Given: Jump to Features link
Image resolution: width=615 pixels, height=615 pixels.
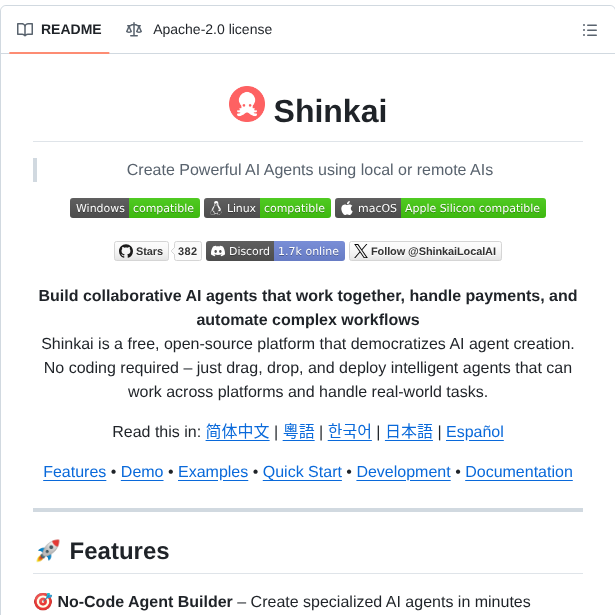Looking at the screenshot, I should [75, 472].
